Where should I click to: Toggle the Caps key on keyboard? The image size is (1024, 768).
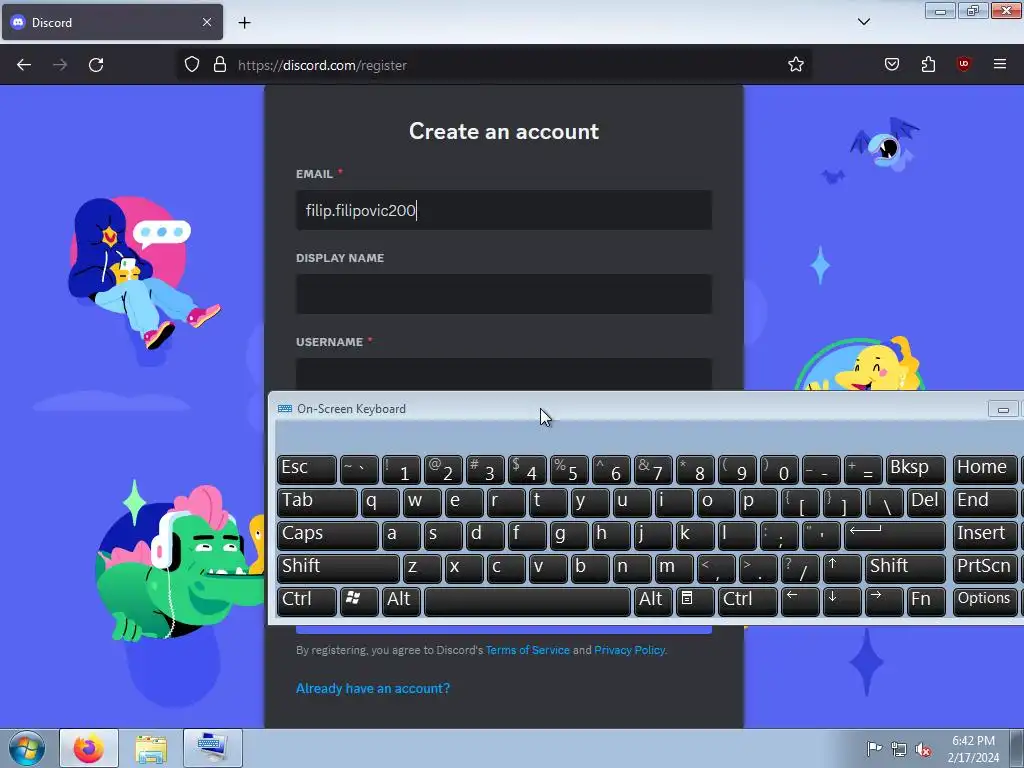coord(328,535)
